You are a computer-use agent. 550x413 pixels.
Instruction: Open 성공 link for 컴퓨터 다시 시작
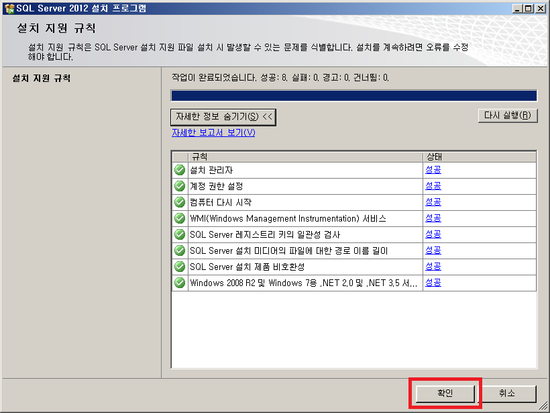tap(433, 202)
